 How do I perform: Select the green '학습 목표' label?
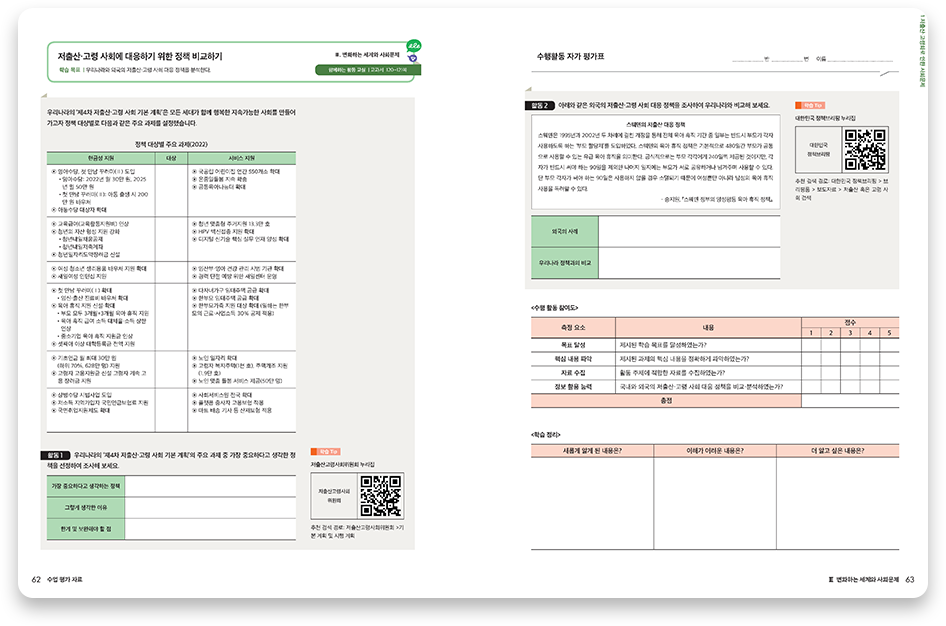point(69,71)
